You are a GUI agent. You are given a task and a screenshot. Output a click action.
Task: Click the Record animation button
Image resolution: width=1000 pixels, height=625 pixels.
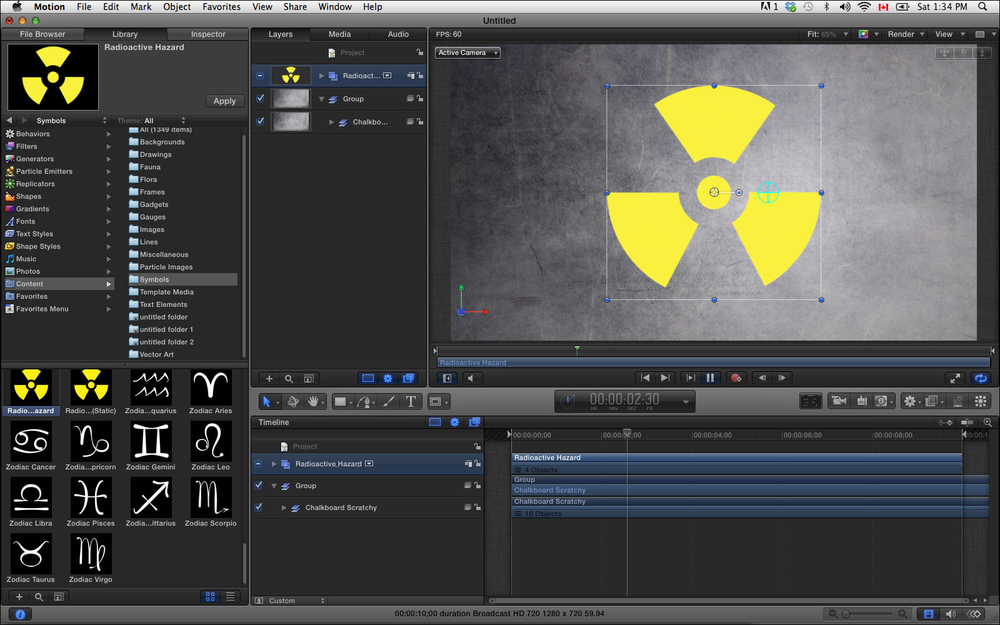tap(736, 378)
